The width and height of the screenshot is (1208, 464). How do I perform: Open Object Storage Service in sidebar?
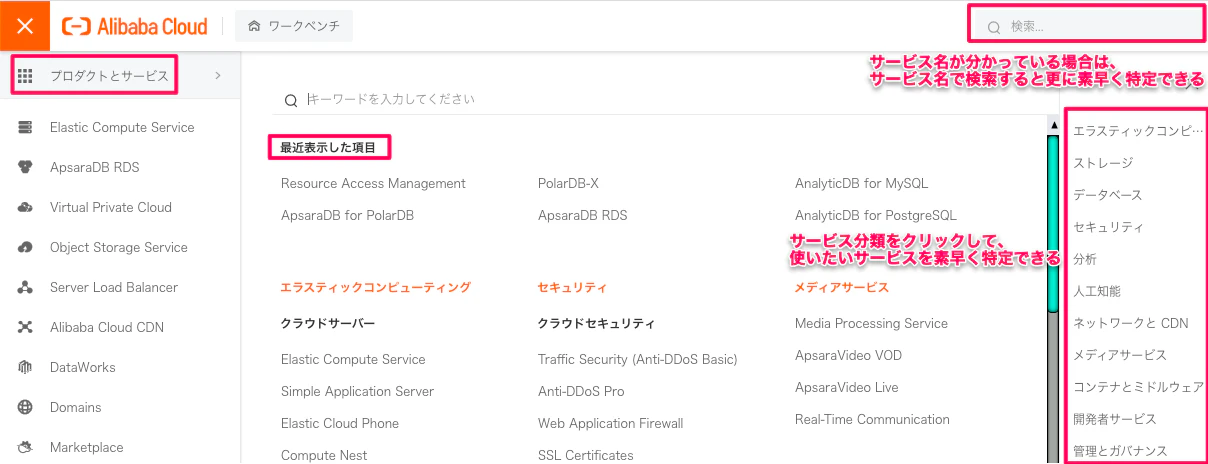[119, 248]
